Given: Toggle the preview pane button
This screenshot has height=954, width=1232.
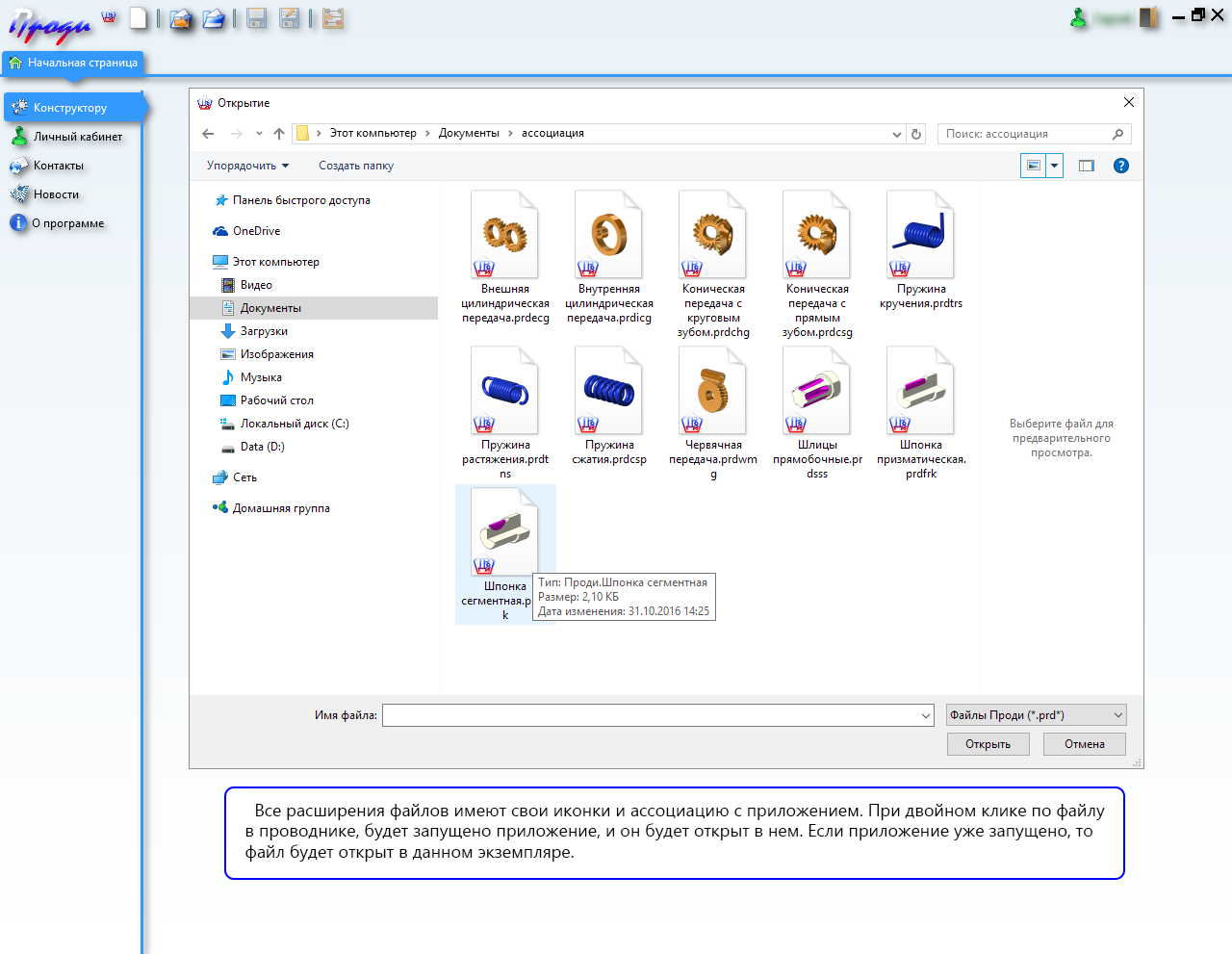Looking at the screenshot, I should coord(1087,166).
